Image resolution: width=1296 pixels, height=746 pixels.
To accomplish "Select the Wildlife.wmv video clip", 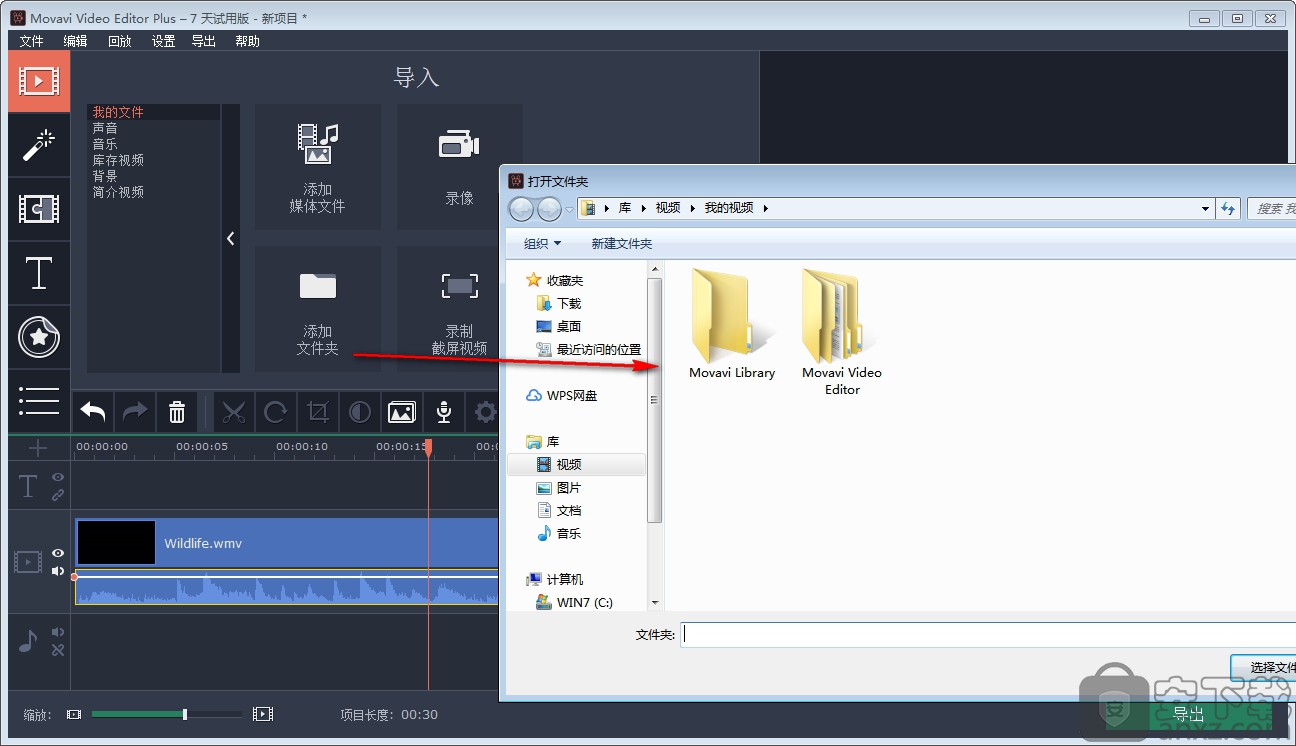I will pos(287,543).
